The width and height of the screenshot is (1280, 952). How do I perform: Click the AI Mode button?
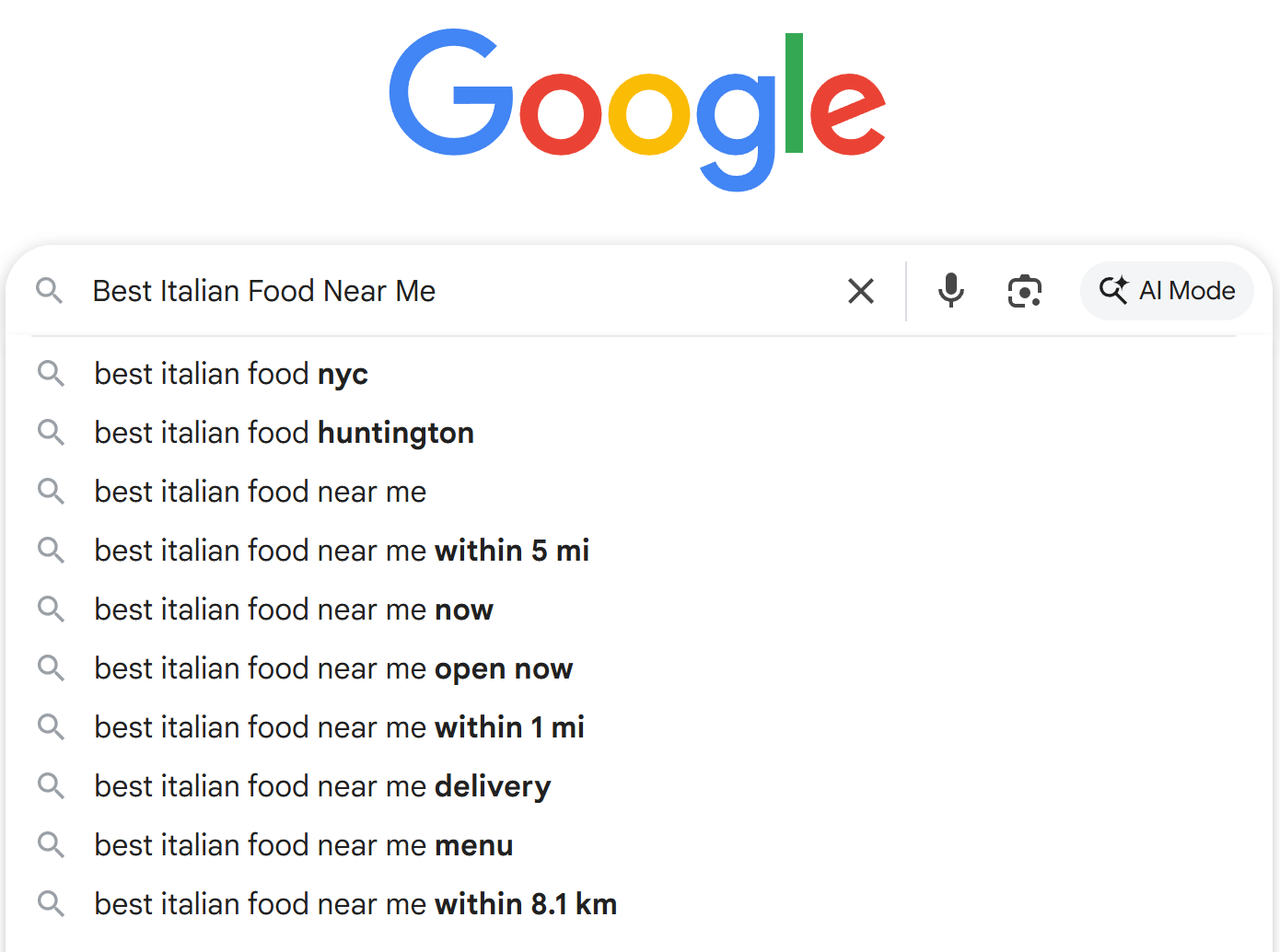click(1167, 291)
